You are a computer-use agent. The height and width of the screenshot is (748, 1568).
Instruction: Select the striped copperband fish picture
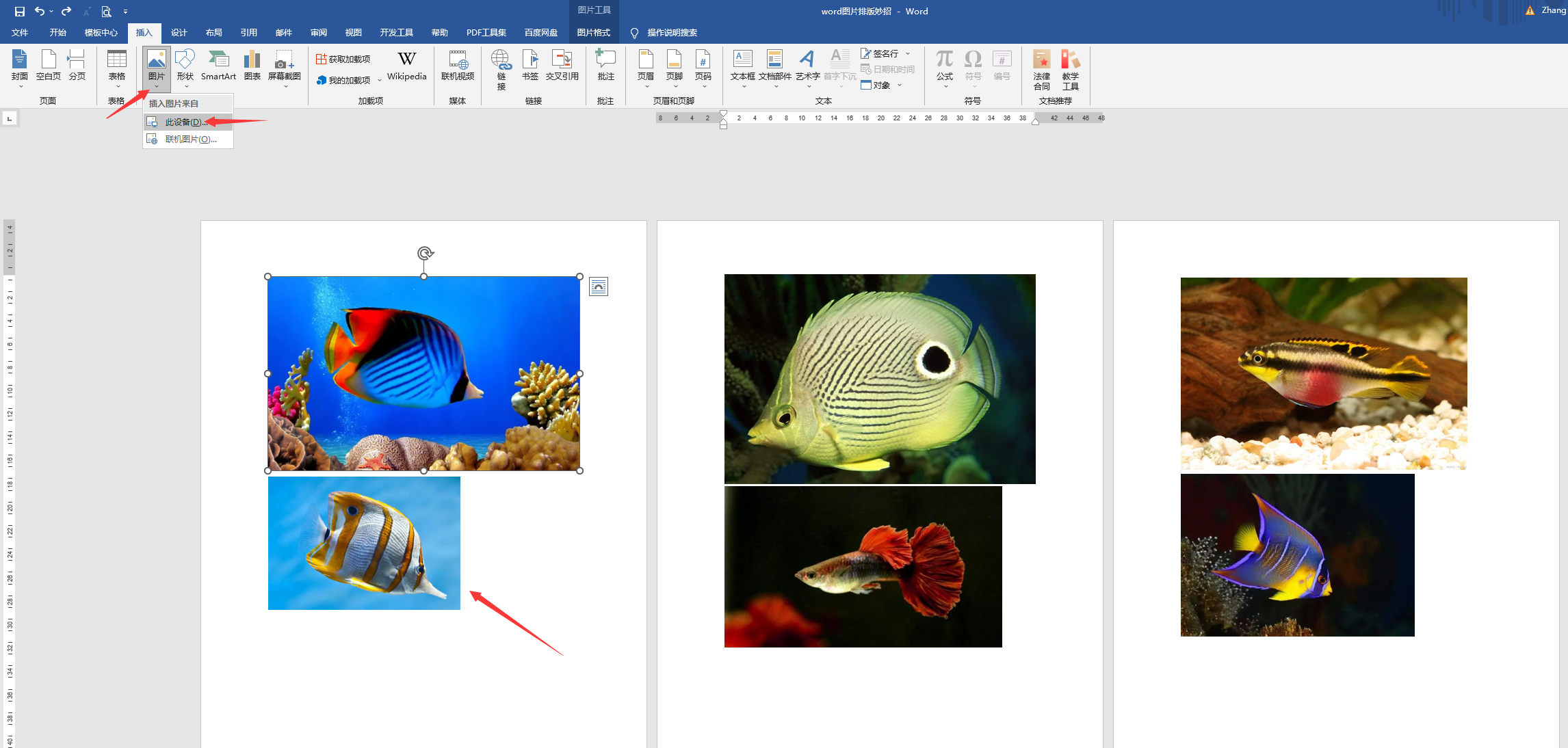(364, 543)
